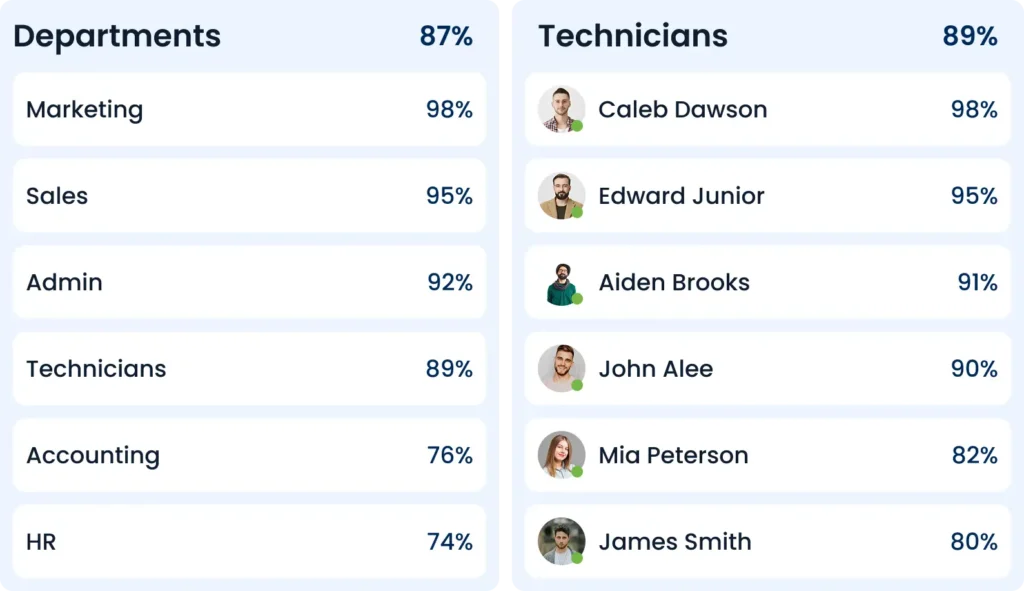Select Technicians in the Departments list
Image resolution: width=1024 pixels, height=591 pixels.
(x=249, y=368)
